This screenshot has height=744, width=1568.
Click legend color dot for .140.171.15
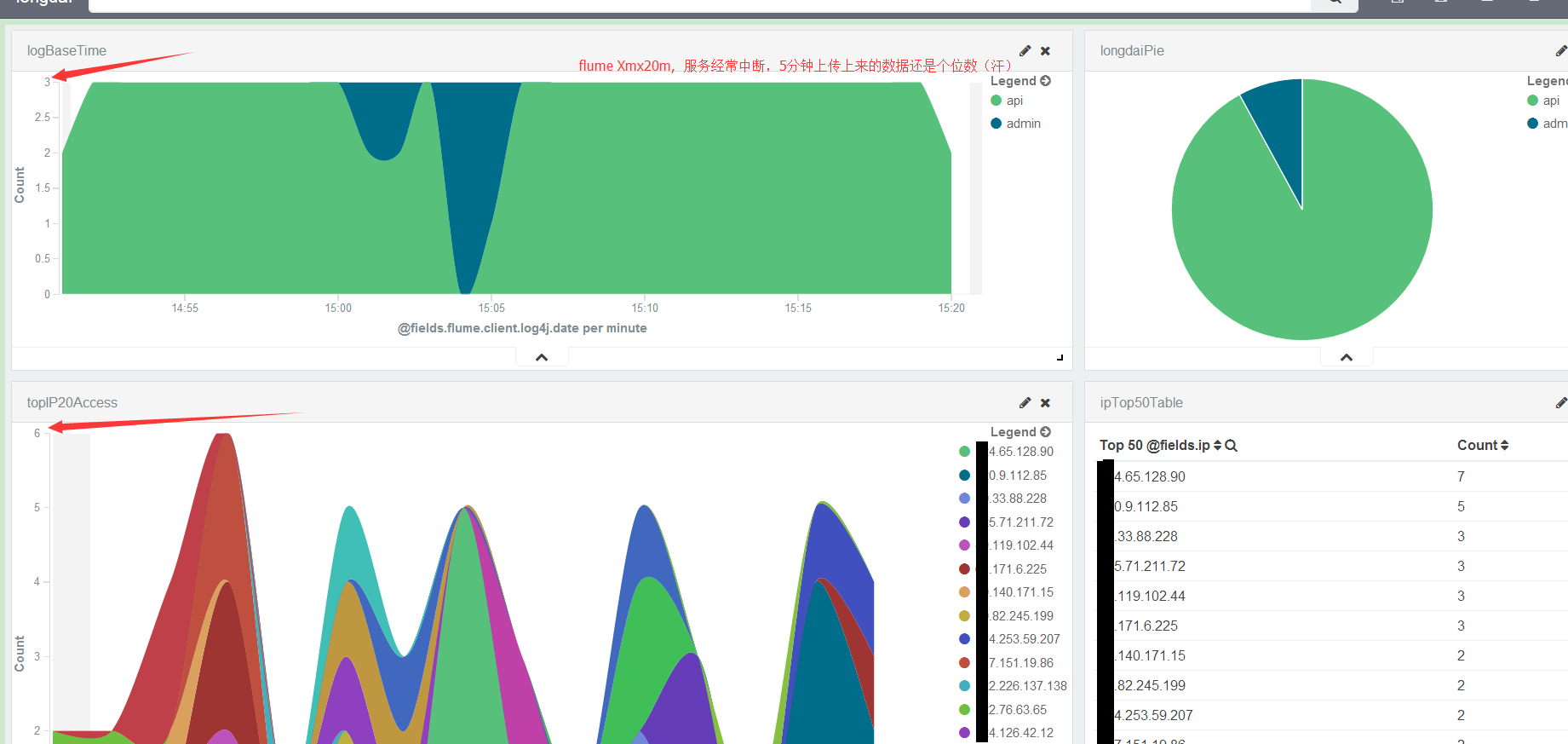tap(965, 592)
